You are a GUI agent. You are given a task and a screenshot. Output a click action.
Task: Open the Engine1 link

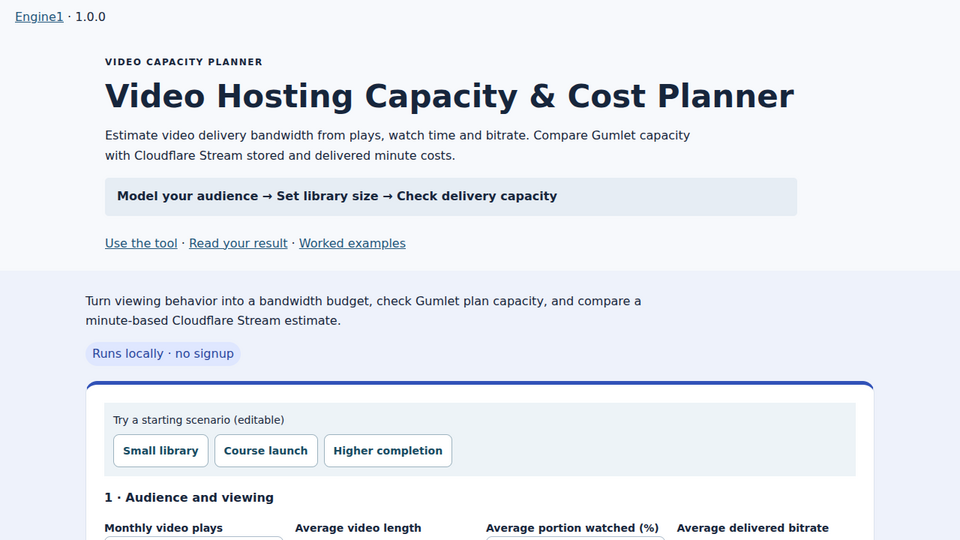coord(39,17)
